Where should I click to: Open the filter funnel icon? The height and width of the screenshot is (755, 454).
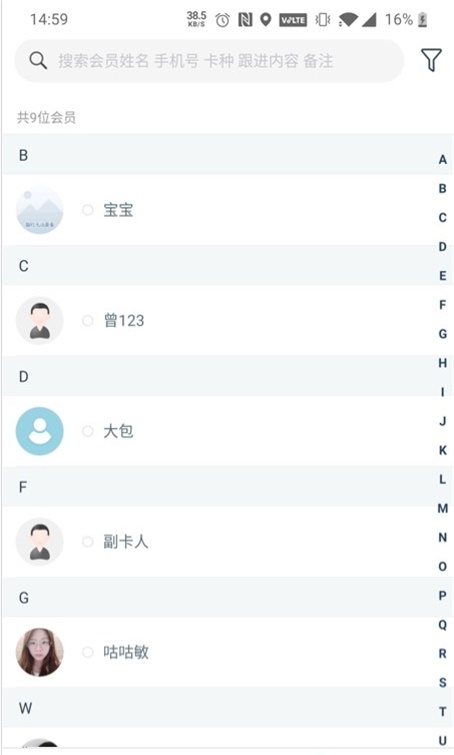(431, 60)
